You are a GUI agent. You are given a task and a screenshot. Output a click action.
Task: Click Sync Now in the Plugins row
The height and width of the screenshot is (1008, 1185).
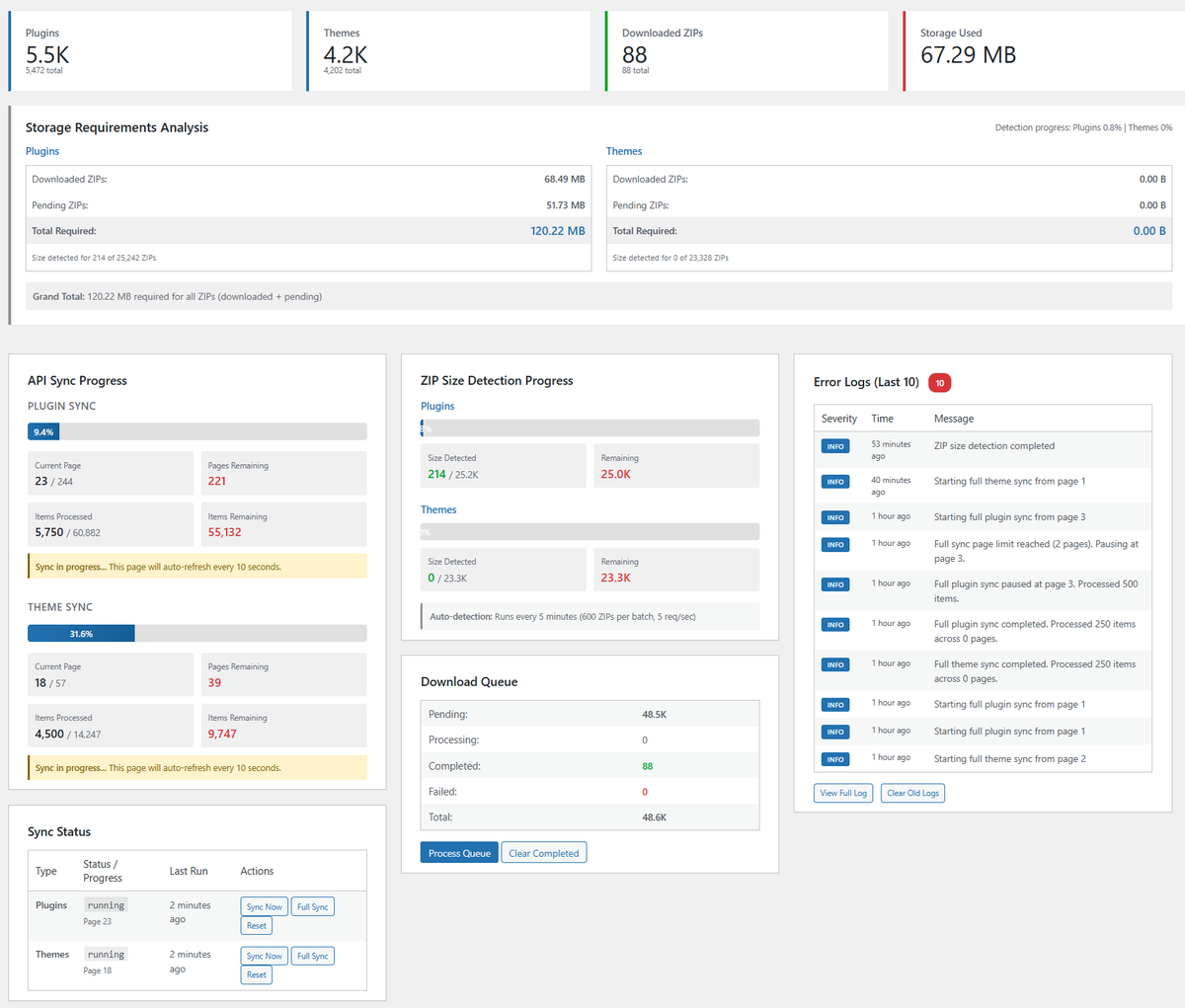(264, 906)
